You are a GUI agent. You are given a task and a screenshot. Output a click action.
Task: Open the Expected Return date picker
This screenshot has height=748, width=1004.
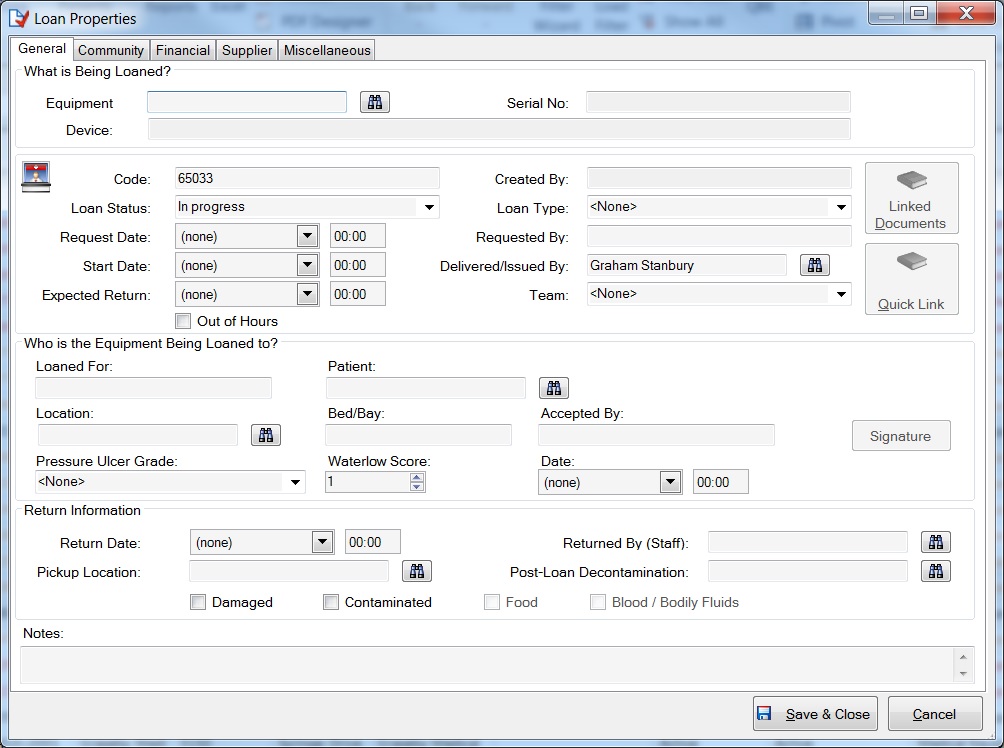tap(307, 295)
